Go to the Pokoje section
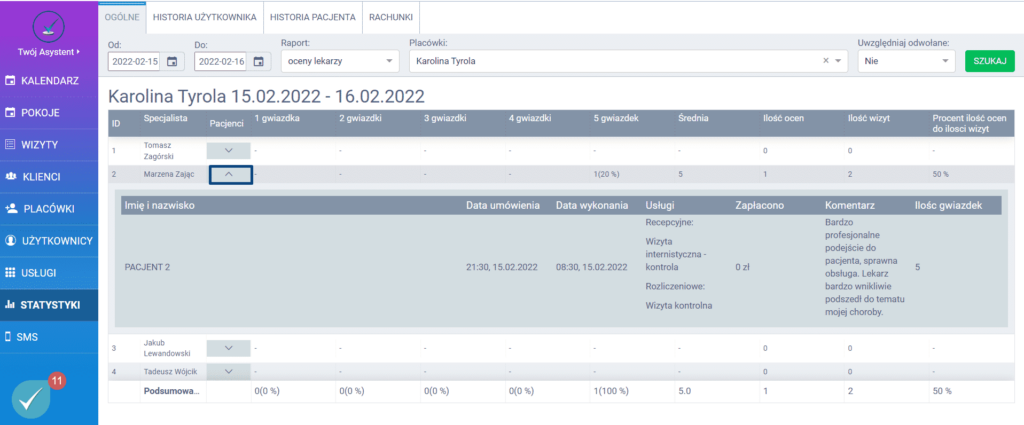The height and width of the screenshot is (425, 1024). click(x=49, y=112)
